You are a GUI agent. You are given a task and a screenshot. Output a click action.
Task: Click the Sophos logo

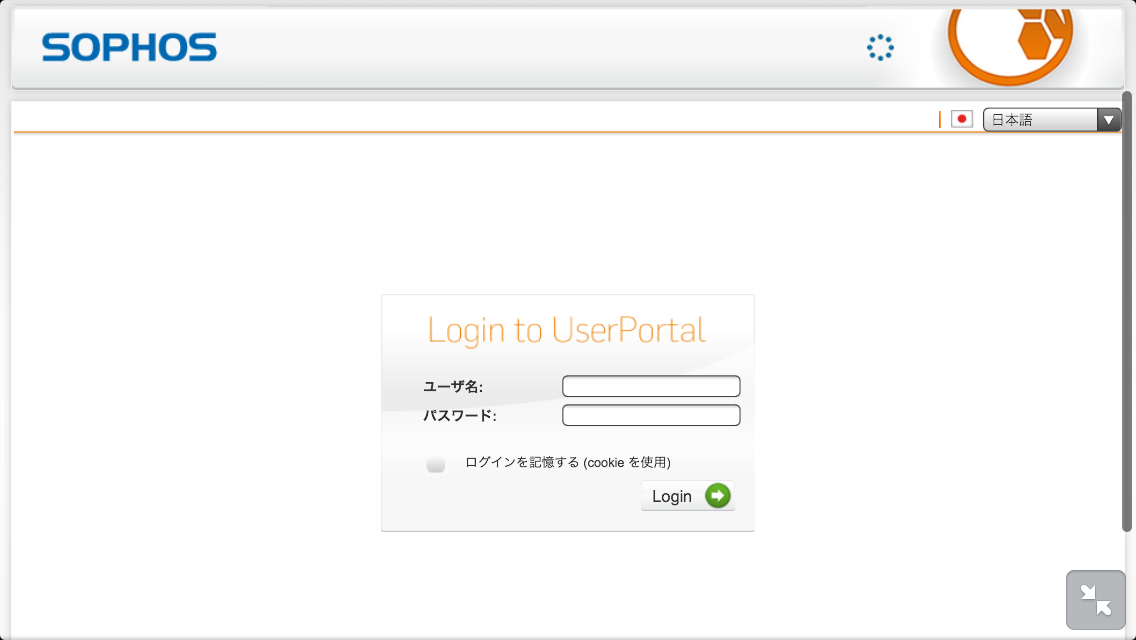(129, 47)
